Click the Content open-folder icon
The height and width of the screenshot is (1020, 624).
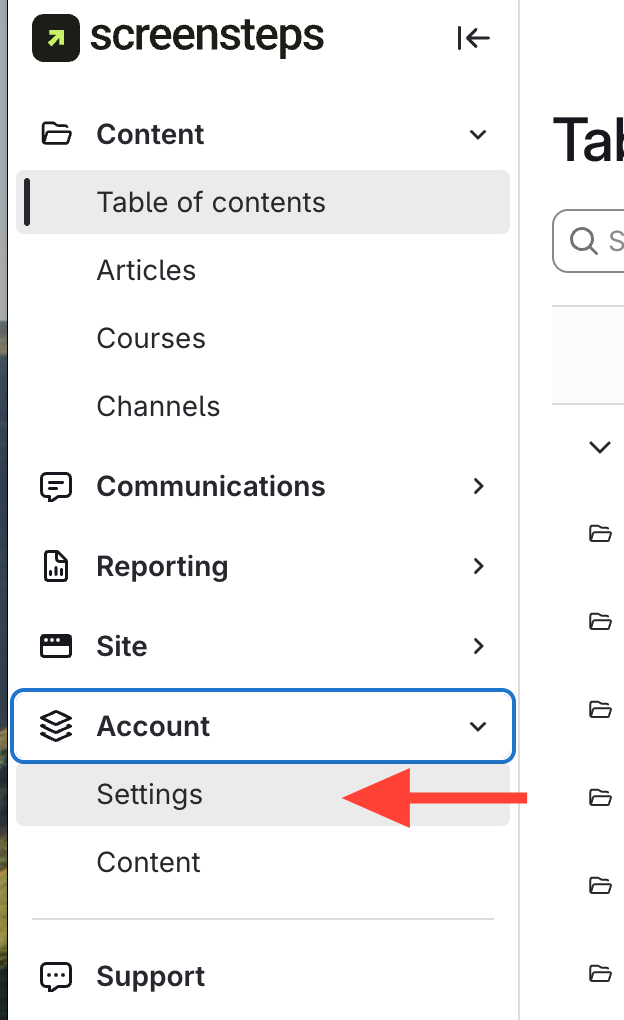coord(56,134)
